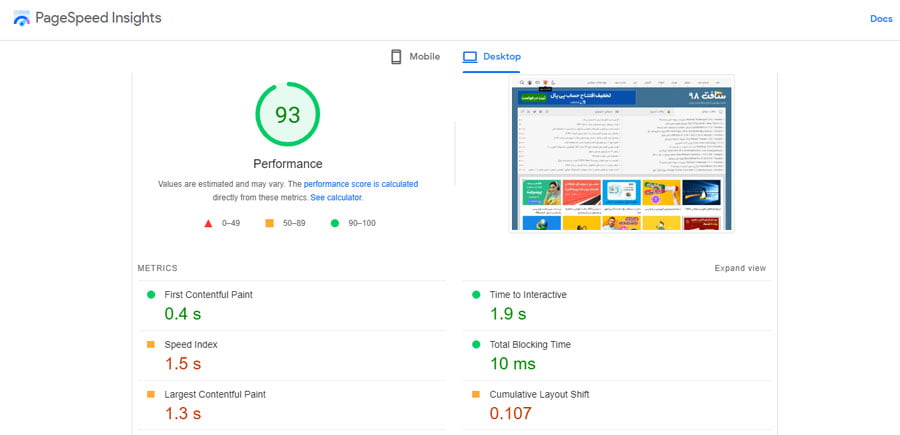900x435 pixels.
Task: Click the PageSpeed Insights logo icon
Action: click(21, 18)
